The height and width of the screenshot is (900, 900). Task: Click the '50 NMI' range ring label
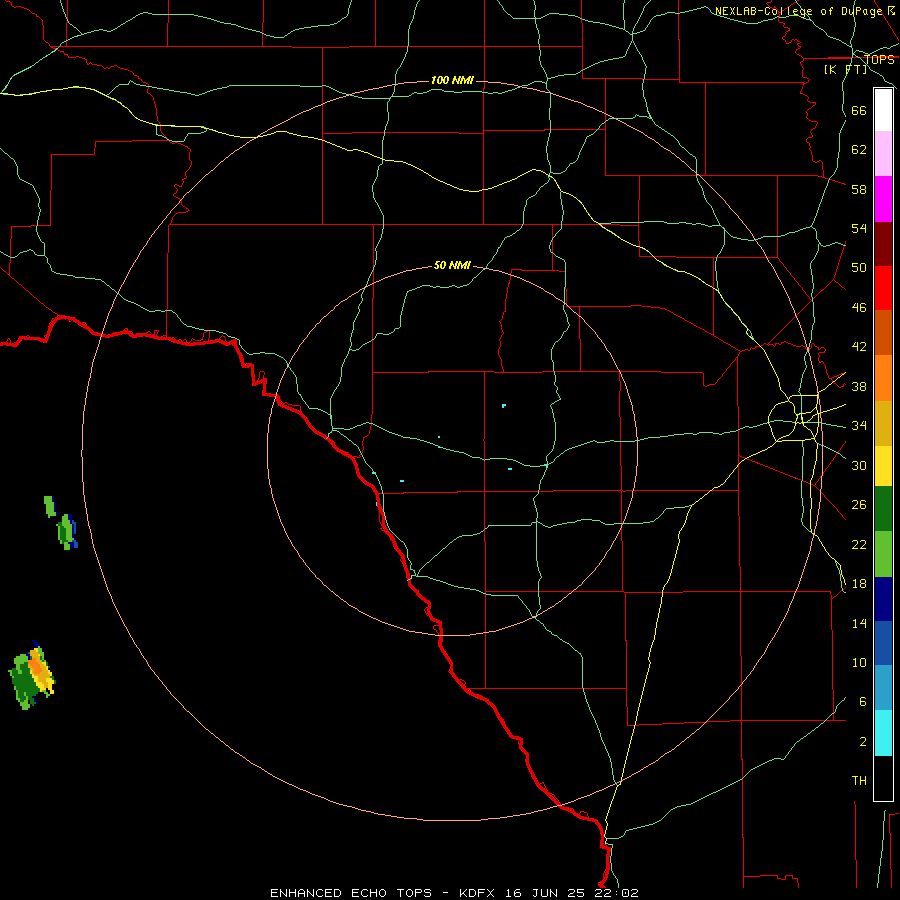coord(452,265)
